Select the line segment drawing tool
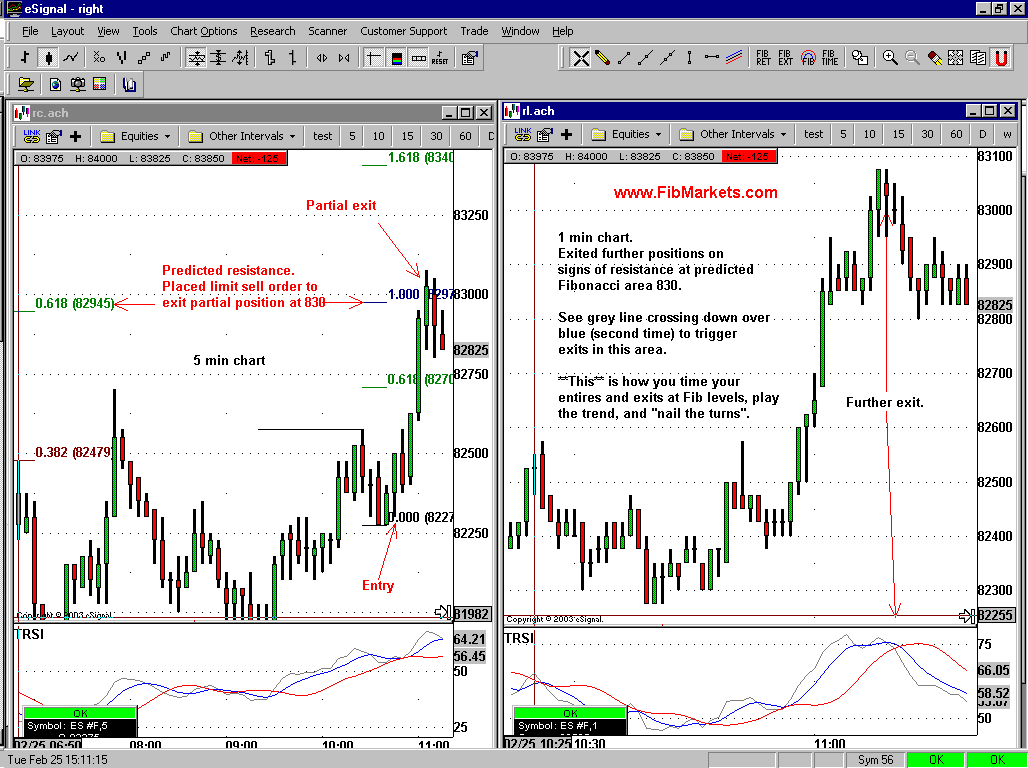This screenshot has width=1028, height=768. (x=624, y=58)
